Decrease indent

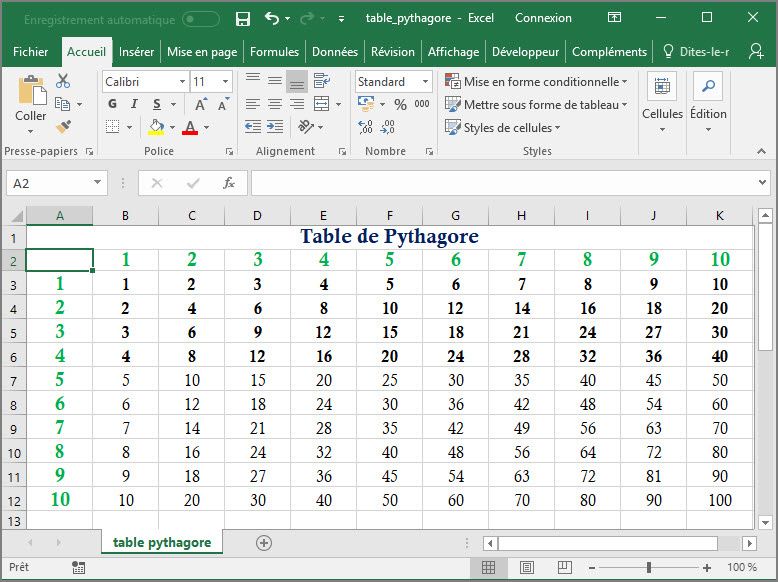[253, 127]
